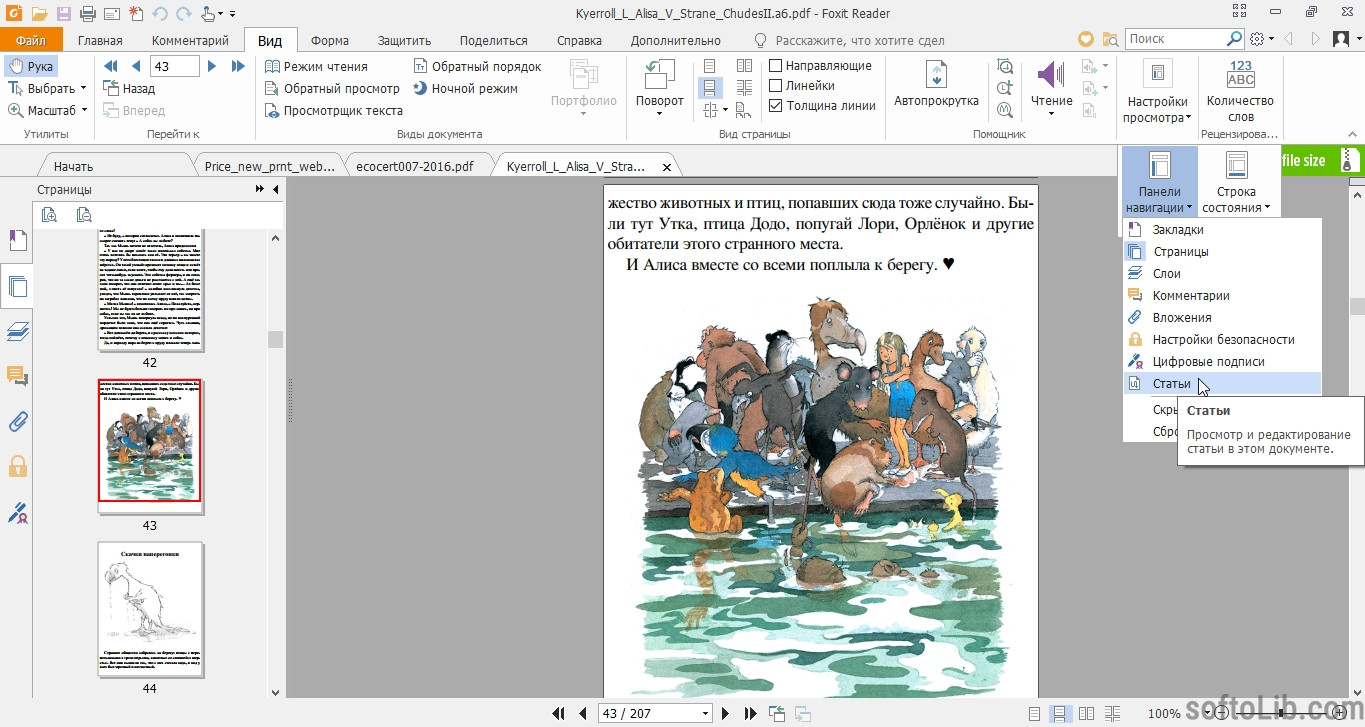Uncheck Толщина линии line weight

pos(775,106)
